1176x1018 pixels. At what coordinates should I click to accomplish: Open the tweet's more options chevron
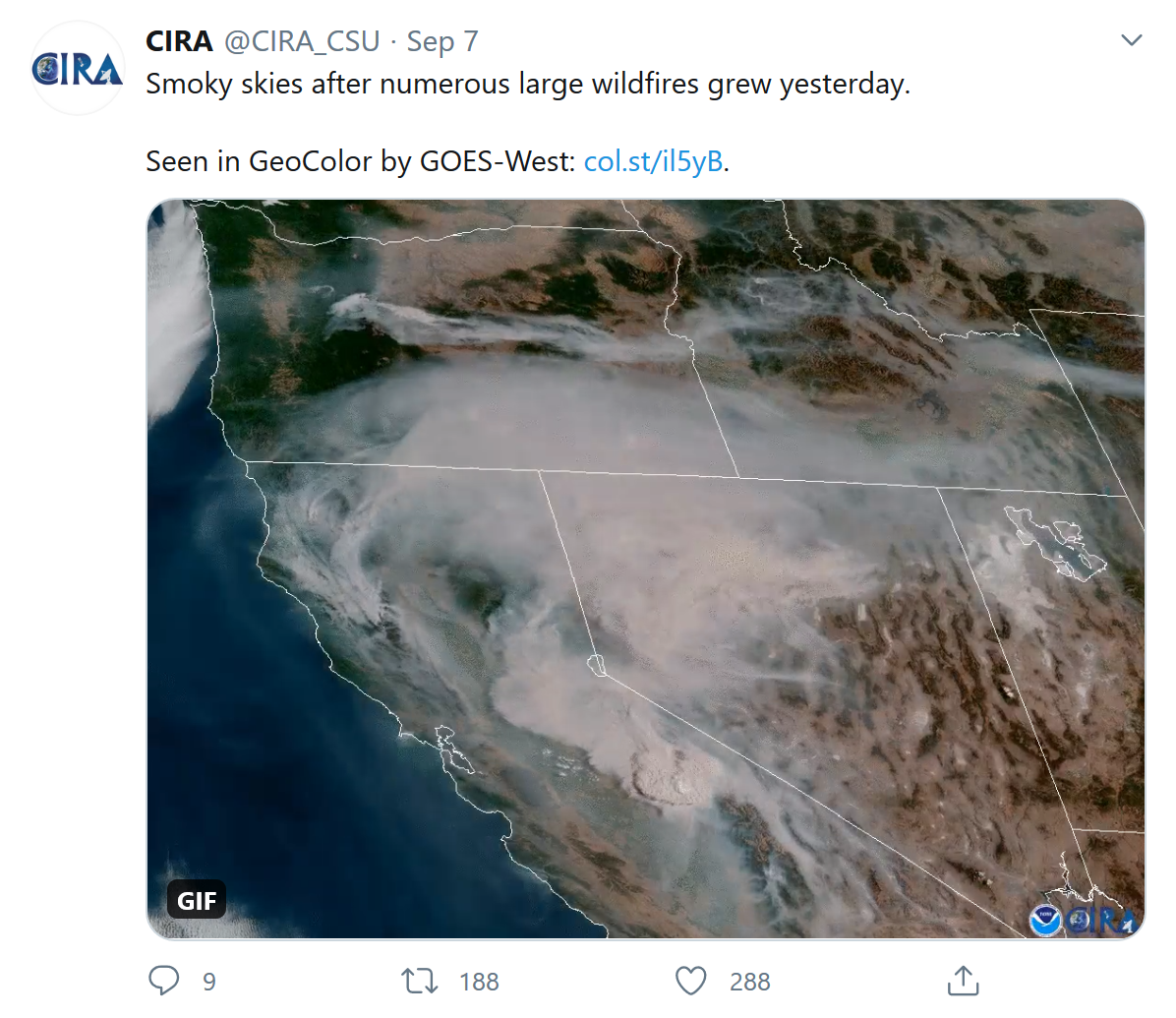tap(1132, 40)
